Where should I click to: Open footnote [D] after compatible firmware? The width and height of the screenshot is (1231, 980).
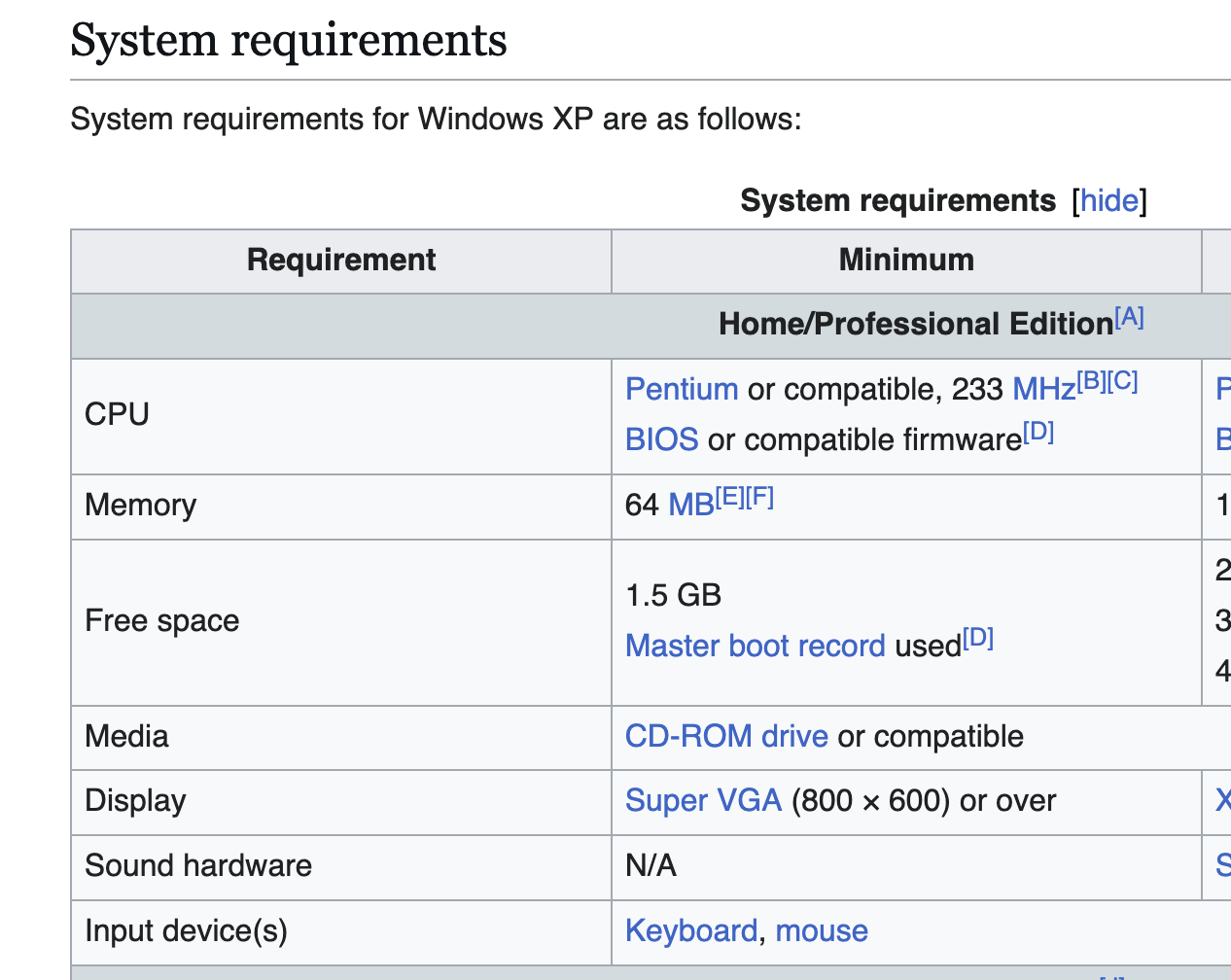[1038, 431]
